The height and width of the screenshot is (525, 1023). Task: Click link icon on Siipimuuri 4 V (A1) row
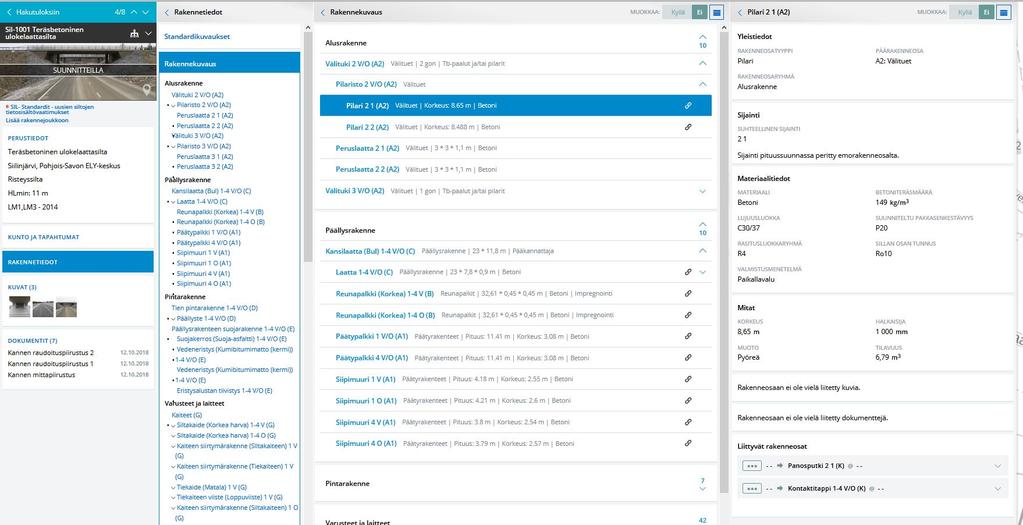(688, 422)
